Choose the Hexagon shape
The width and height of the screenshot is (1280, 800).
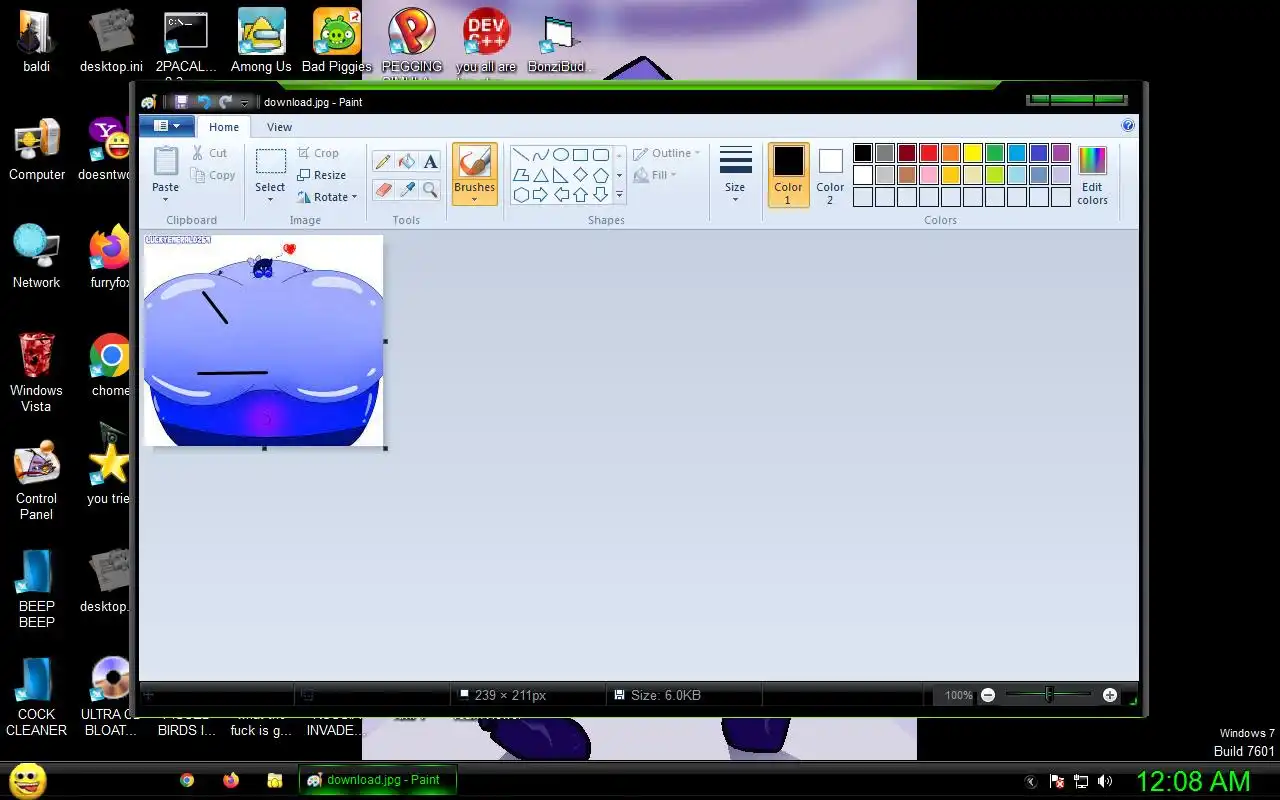[521, 195]
